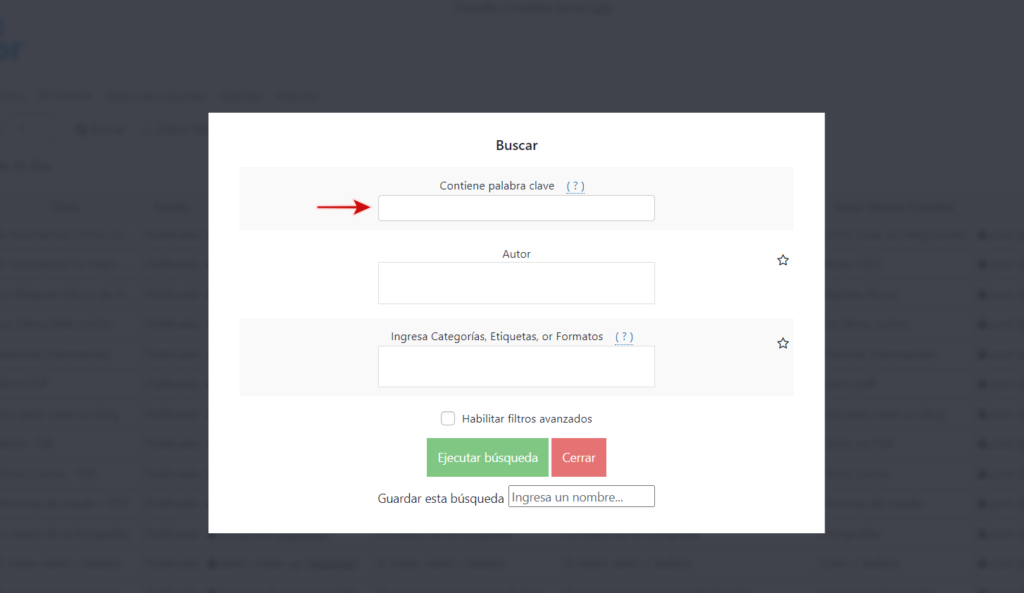Click the Guardar esta búsqueda label
The width and height of the screenshot is (1024, 593).
pyautogui.click(x=441, y=496)
